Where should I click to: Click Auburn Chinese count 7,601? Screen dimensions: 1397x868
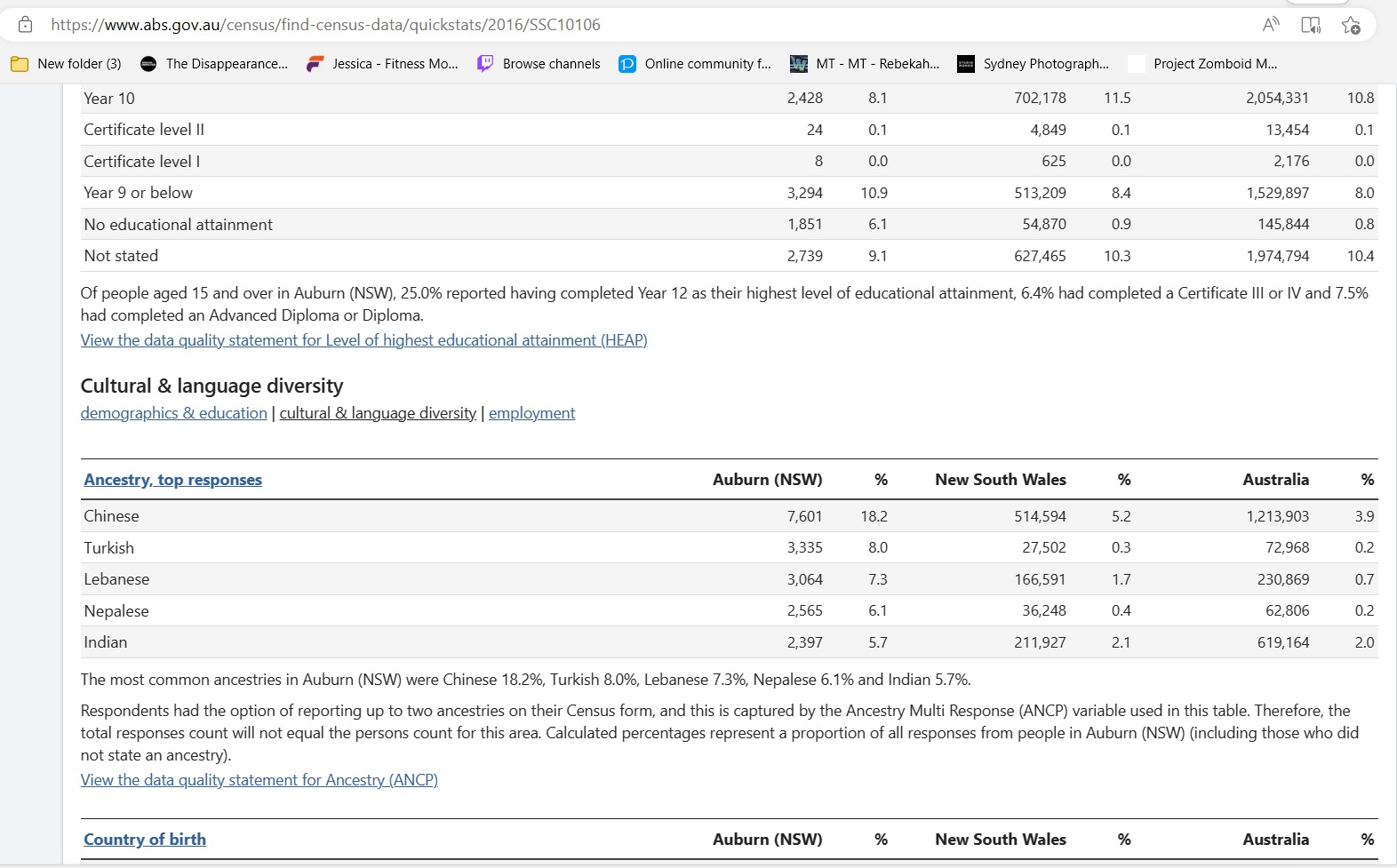(804, 516)
